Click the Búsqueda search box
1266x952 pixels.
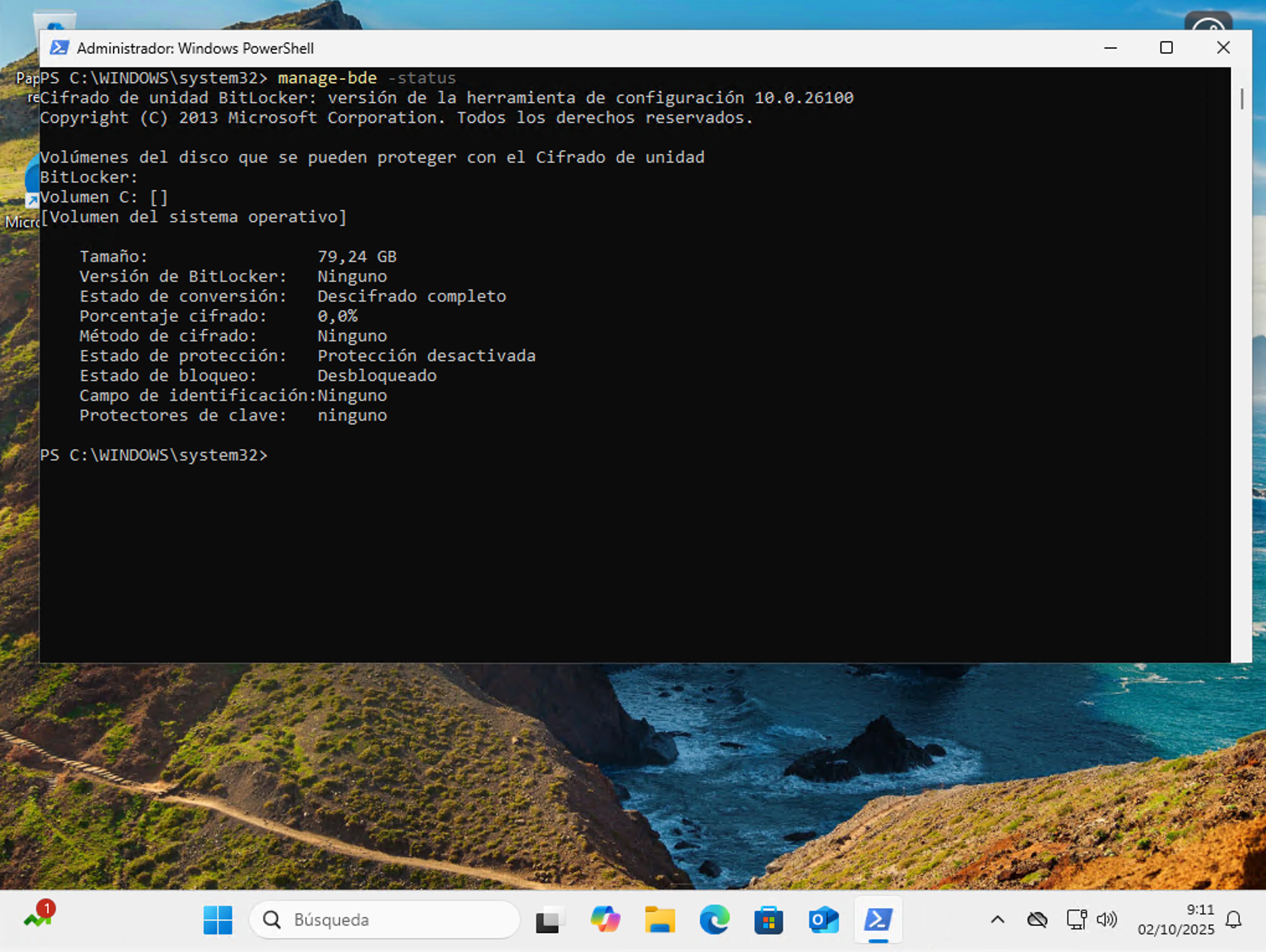[384, 920]
